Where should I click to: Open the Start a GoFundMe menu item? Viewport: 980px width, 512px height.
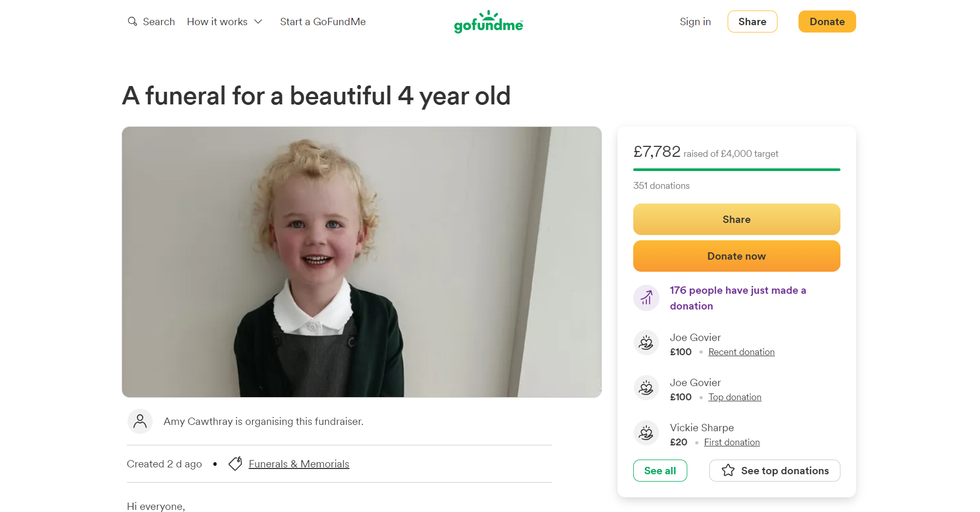(322, 22)
